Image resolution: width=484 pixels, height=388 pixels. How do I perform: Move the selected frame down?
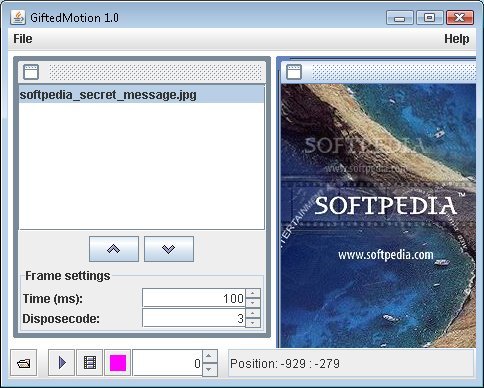[x=169, y=249]
